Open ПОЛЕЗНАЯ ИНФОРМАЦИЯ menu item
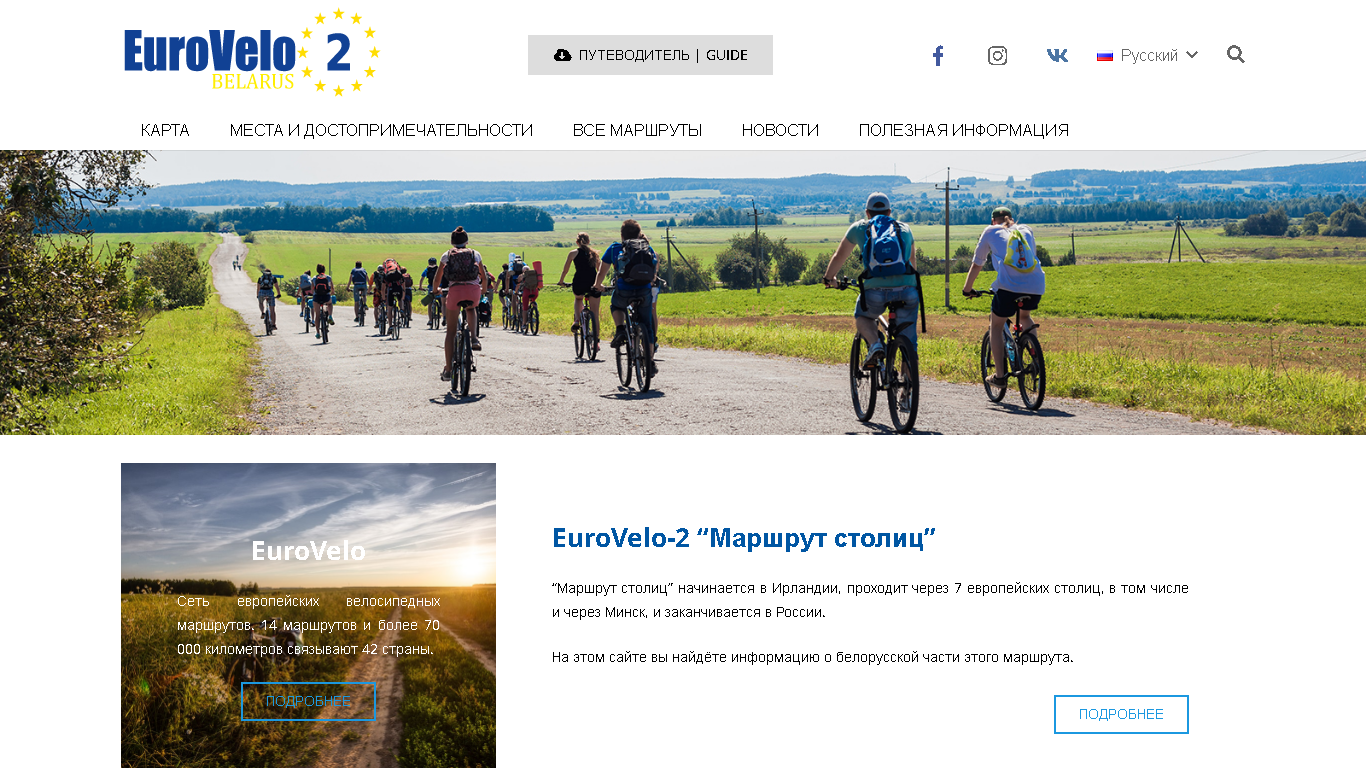This screenshot has width=1366, height=768. pos(964,130)
